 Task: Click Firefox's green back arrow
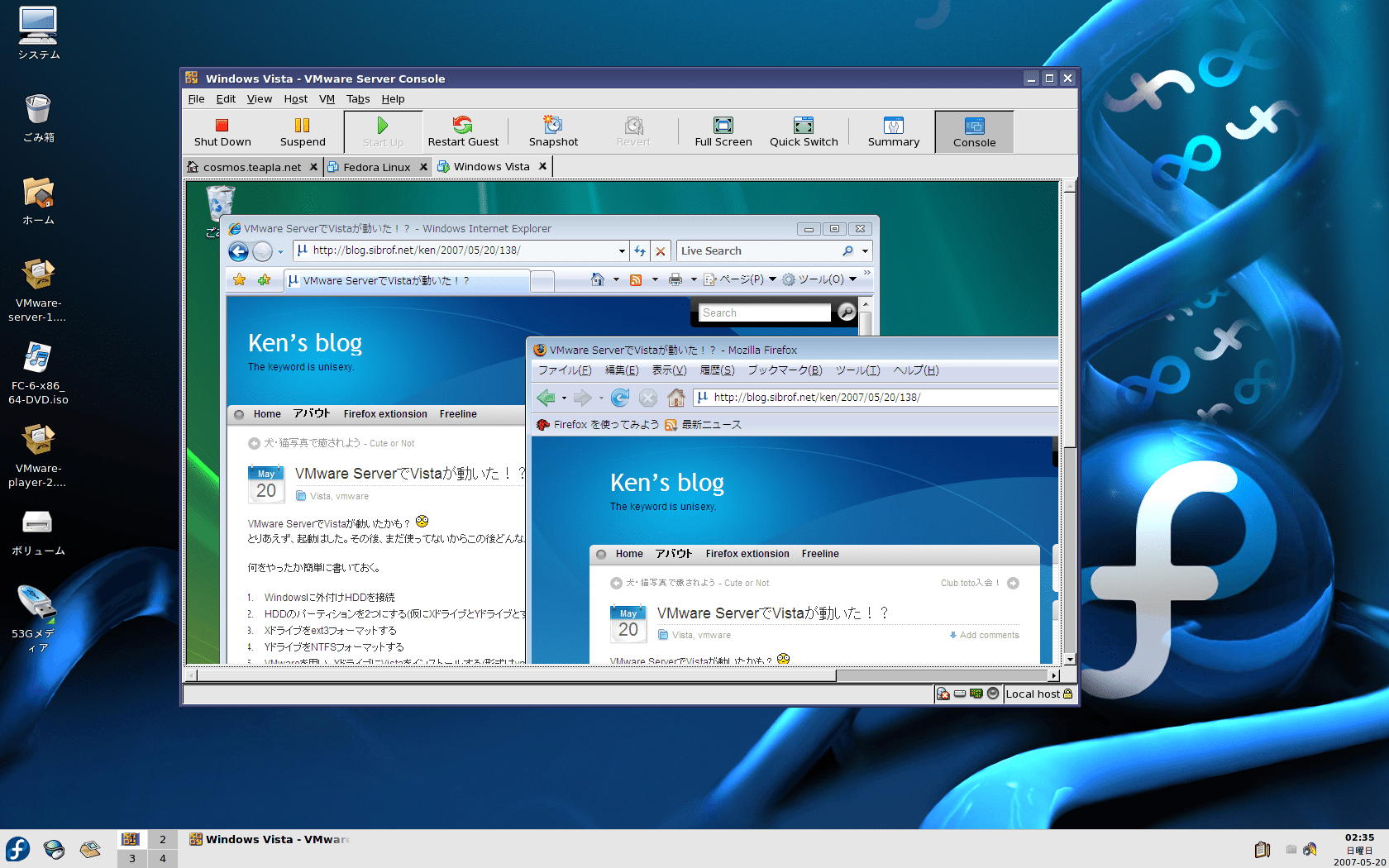(546, 398)
